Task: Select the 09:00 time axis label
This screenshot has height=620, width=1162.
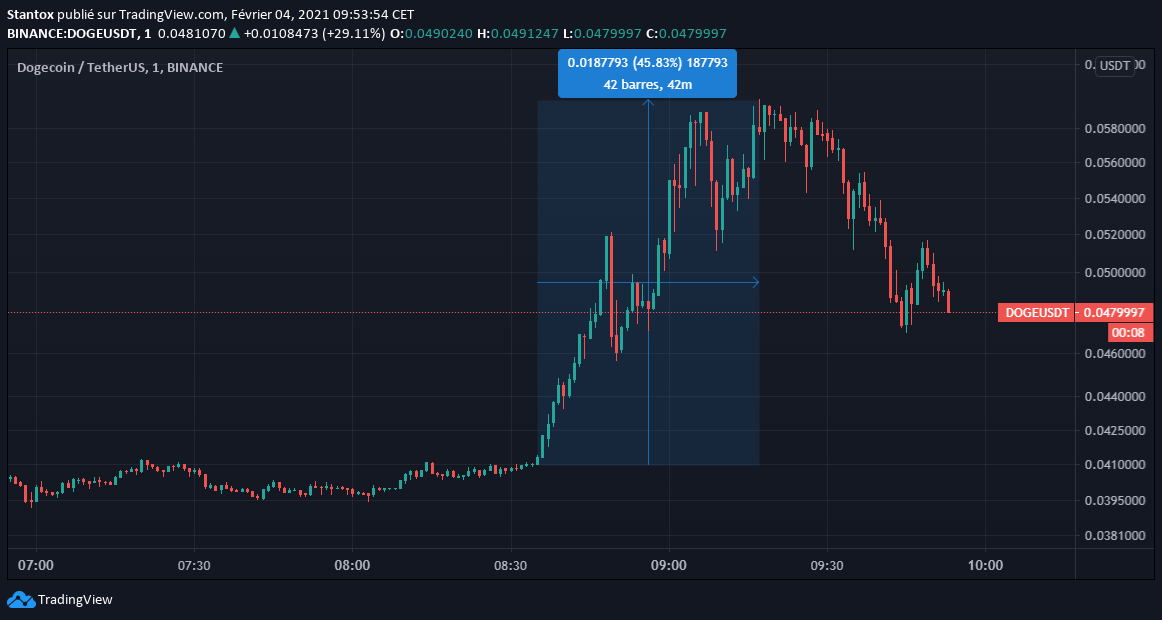Action: (x=668, y=565)
